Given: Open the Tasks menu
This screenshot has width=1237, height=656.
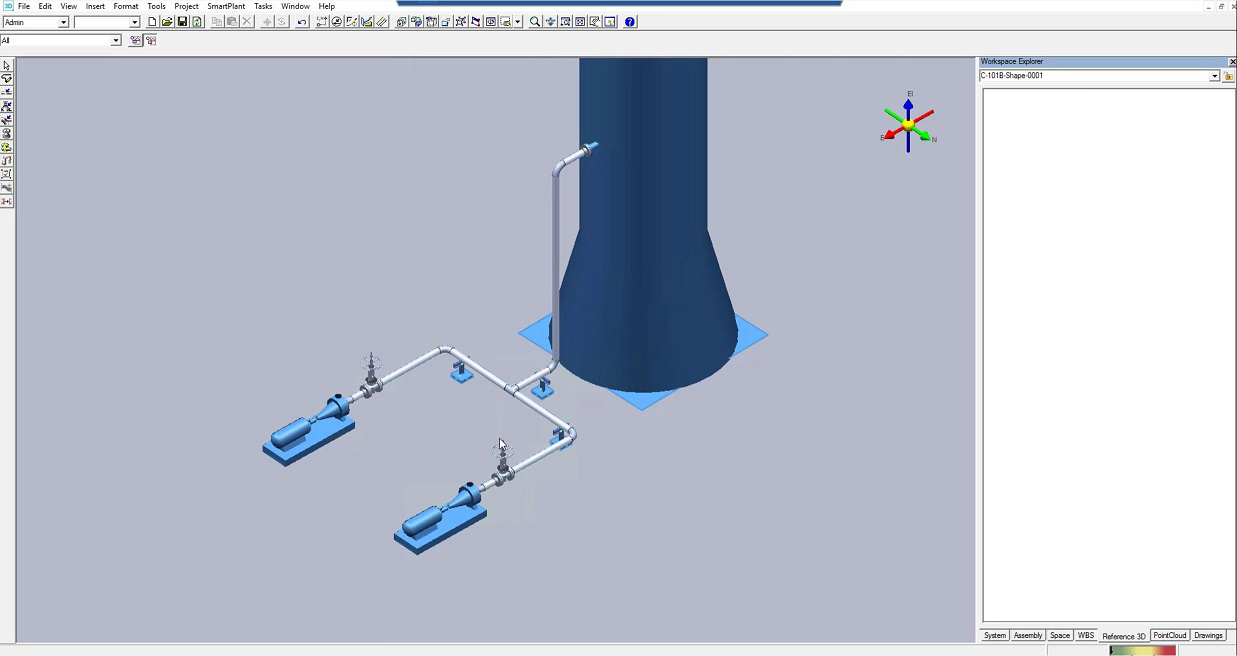Looking at the screenshot, I should pyautogui.click(x=263, y=6).
